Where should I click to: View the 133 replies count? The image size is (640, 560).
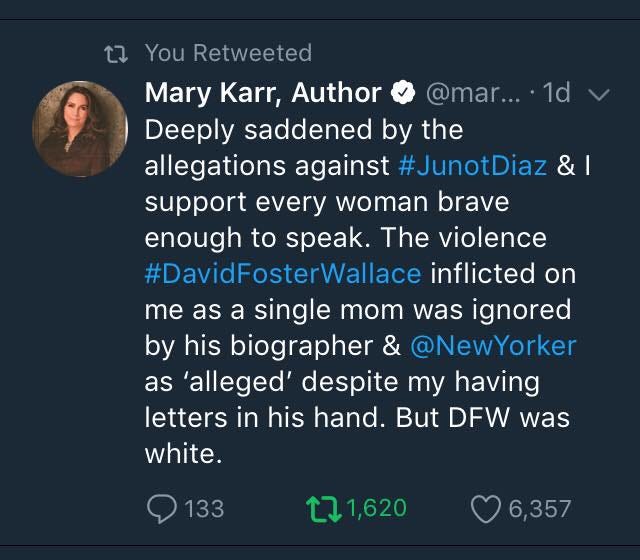click(204, 509)
